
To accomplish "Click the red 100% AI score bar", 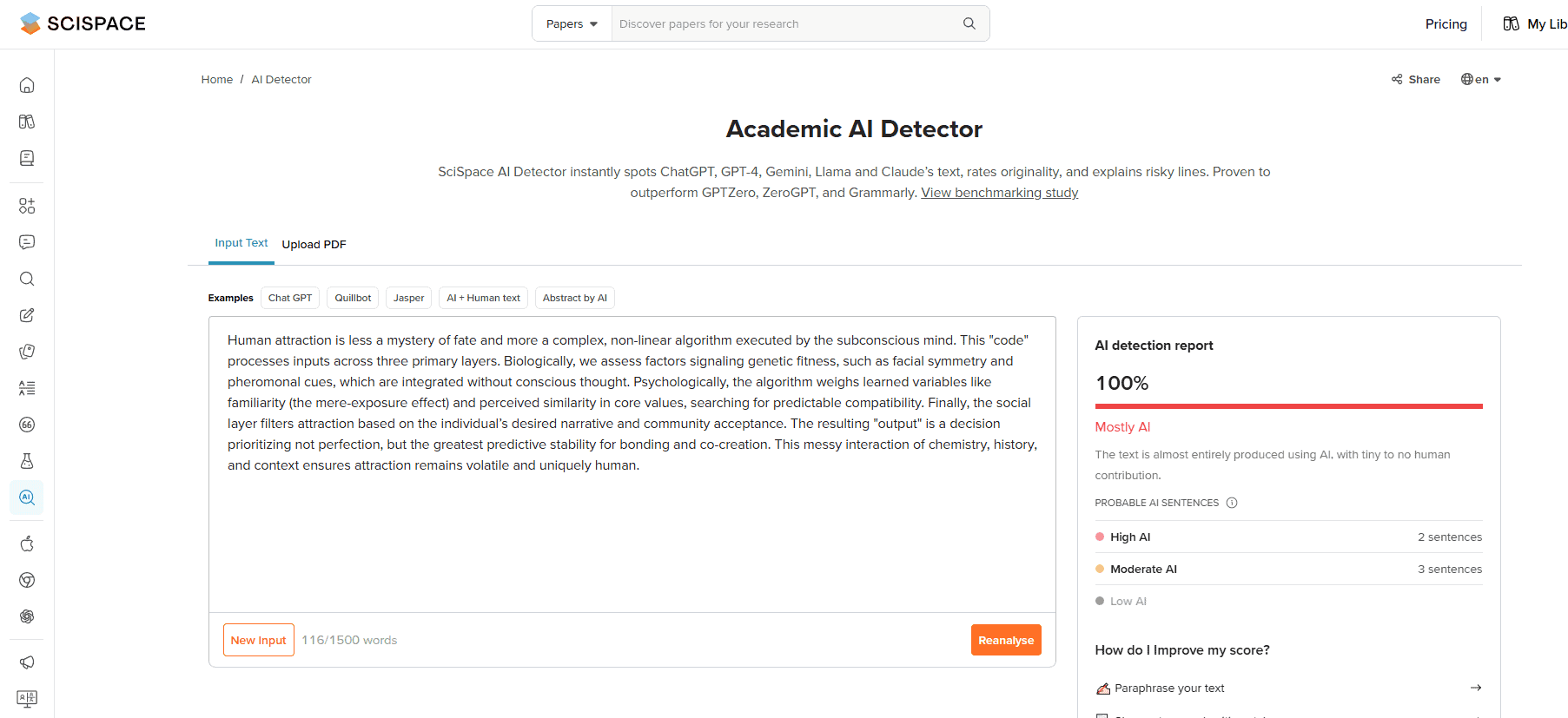I will [x=1288, y=405].
